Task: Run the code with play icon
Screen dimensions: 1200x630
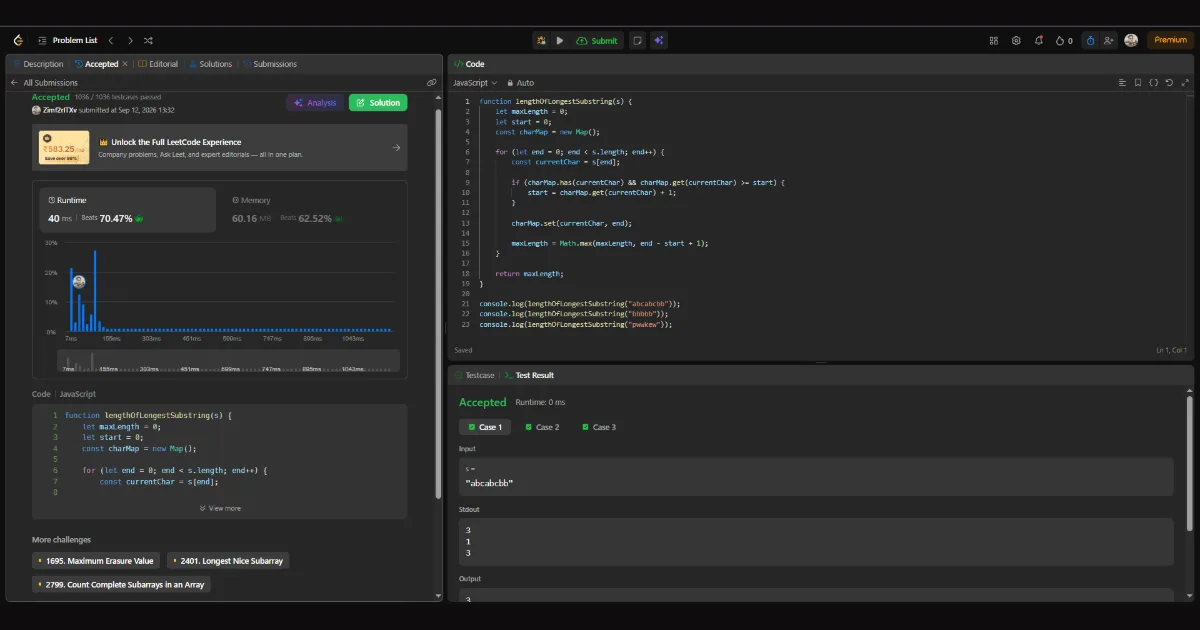Action: coord(560,40)
